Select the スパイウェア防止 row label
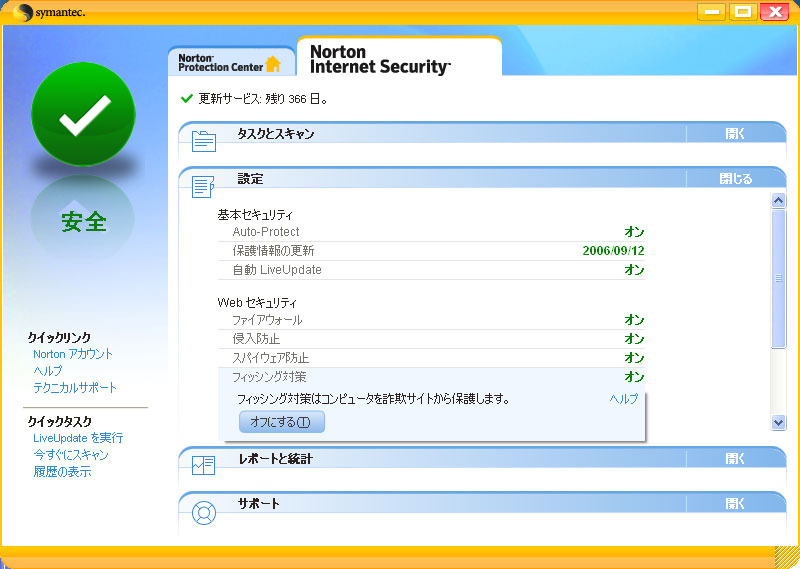The width and height of the screenshot is (800, 569). pos(270,358)
